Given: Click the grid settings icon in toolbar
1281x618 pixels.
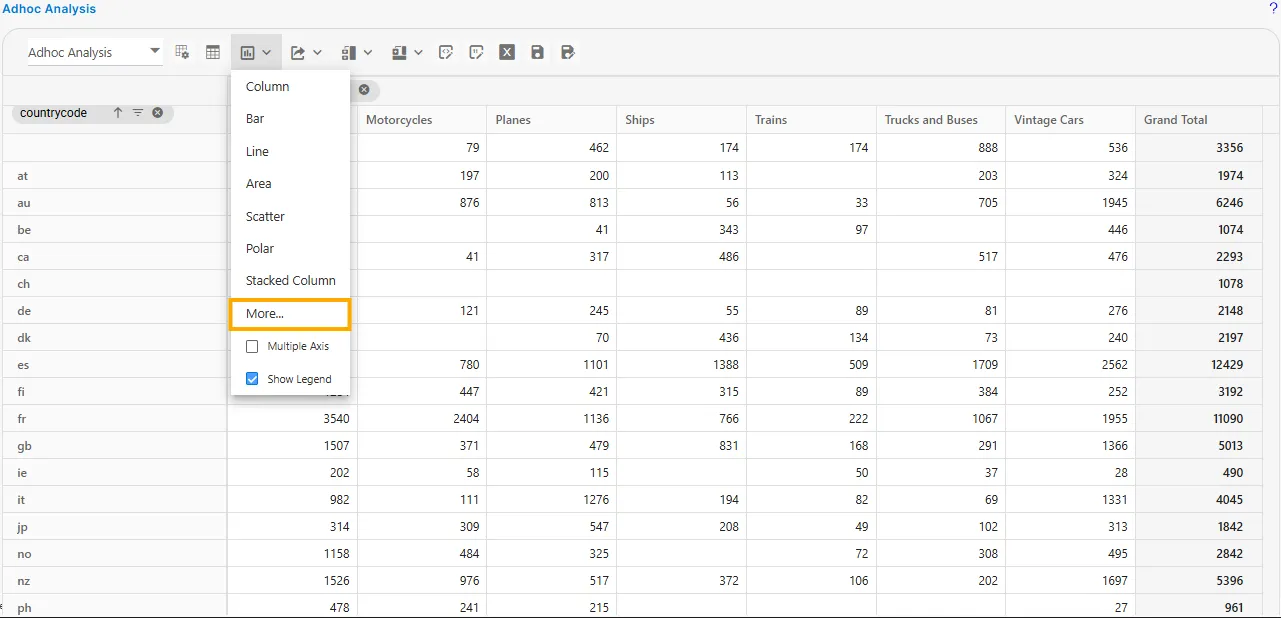Looking at the screenshot, I should point(182,52).
